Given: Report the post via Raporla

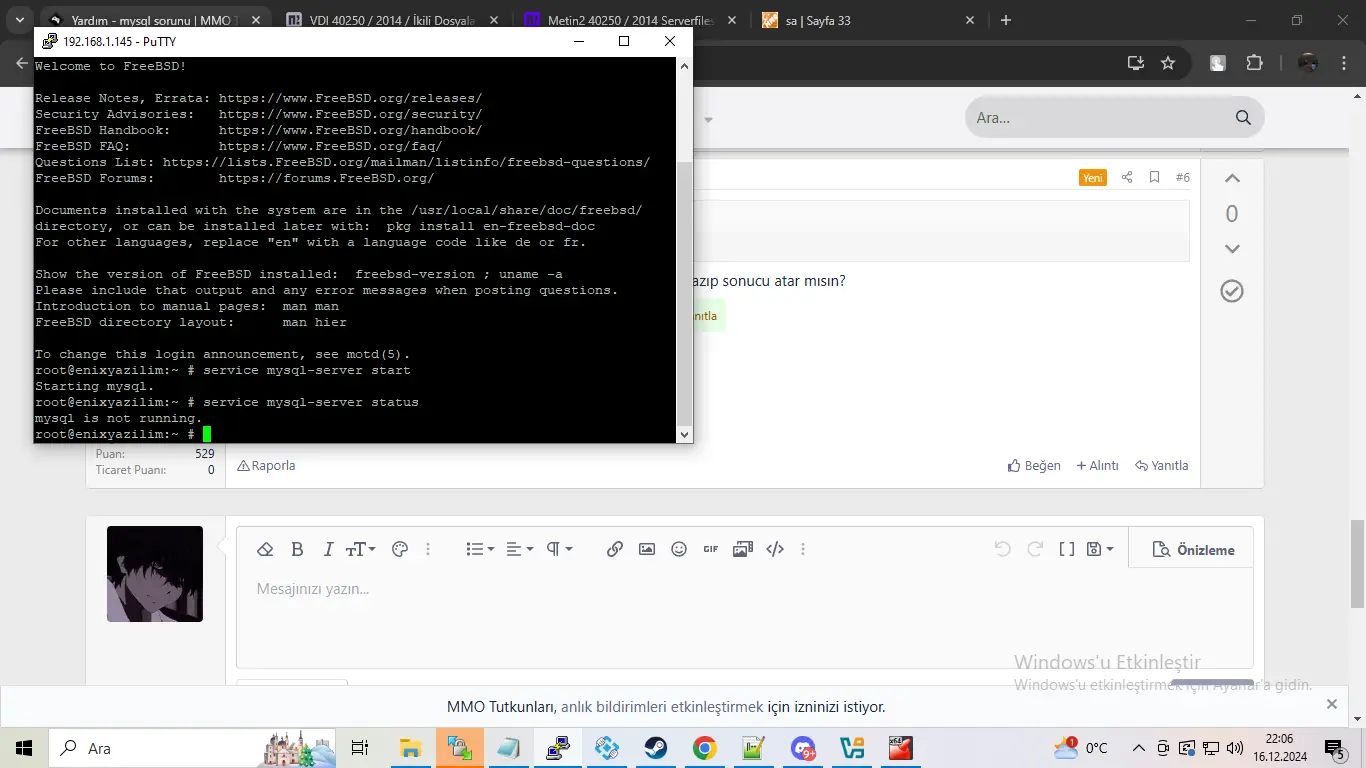Looking at the screenshot, I should (x=266, y=465).
